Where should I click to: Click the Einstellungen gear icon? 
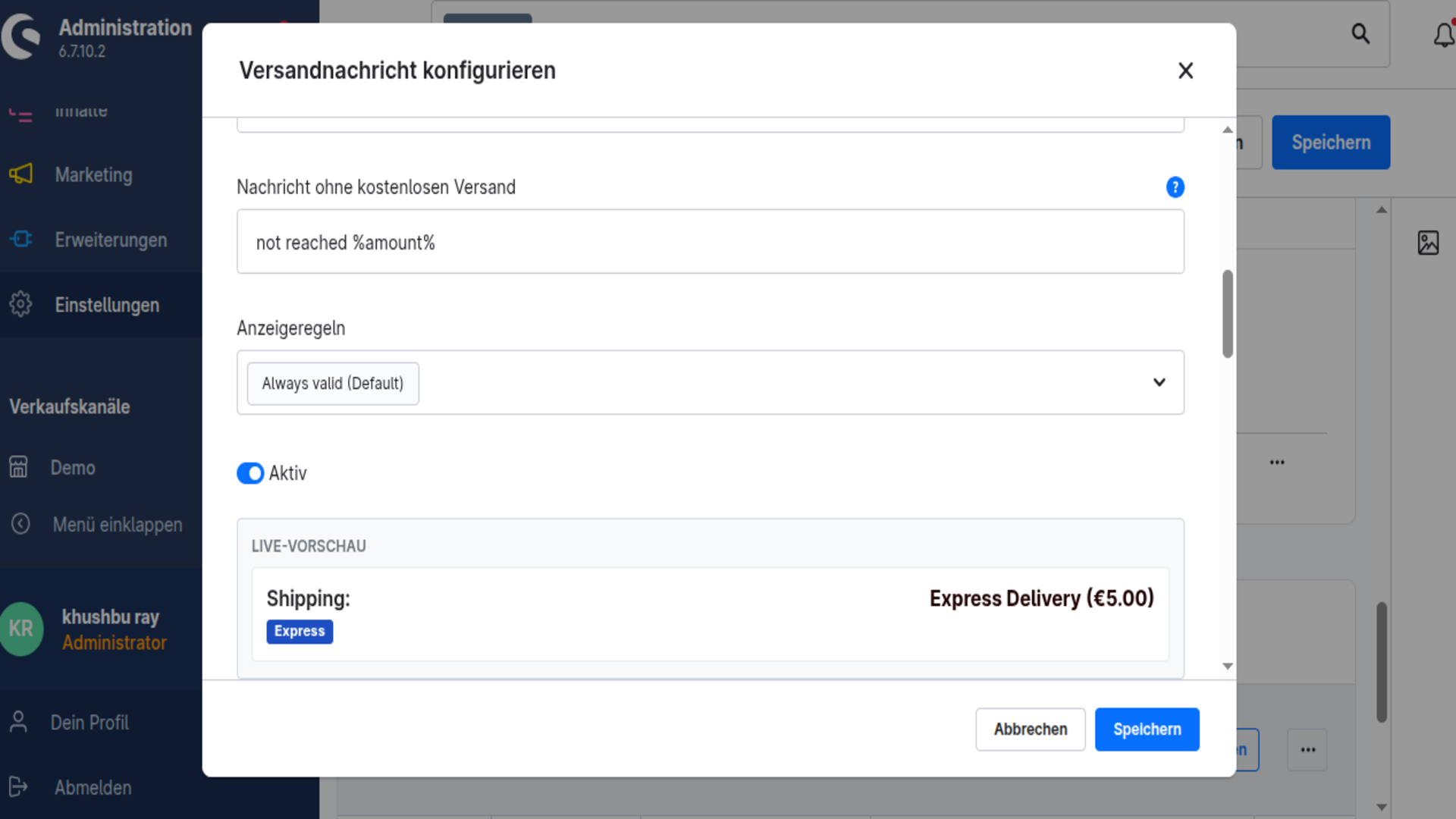(21, 305)
